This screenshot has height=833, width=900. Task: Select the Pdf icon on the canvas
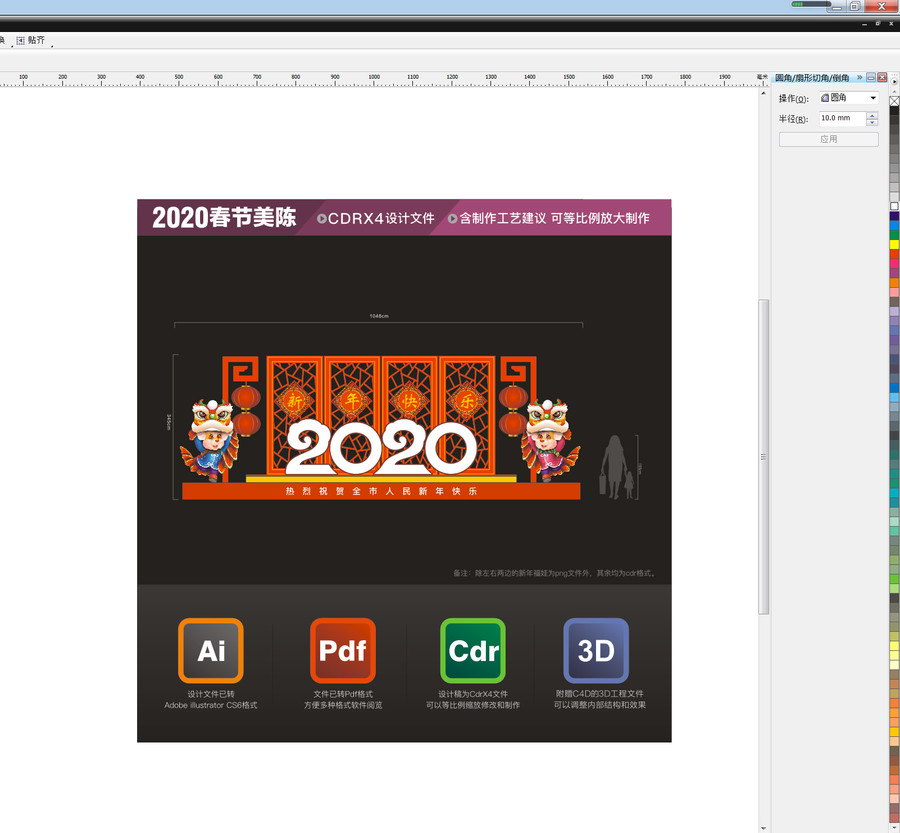click(343, 650)
